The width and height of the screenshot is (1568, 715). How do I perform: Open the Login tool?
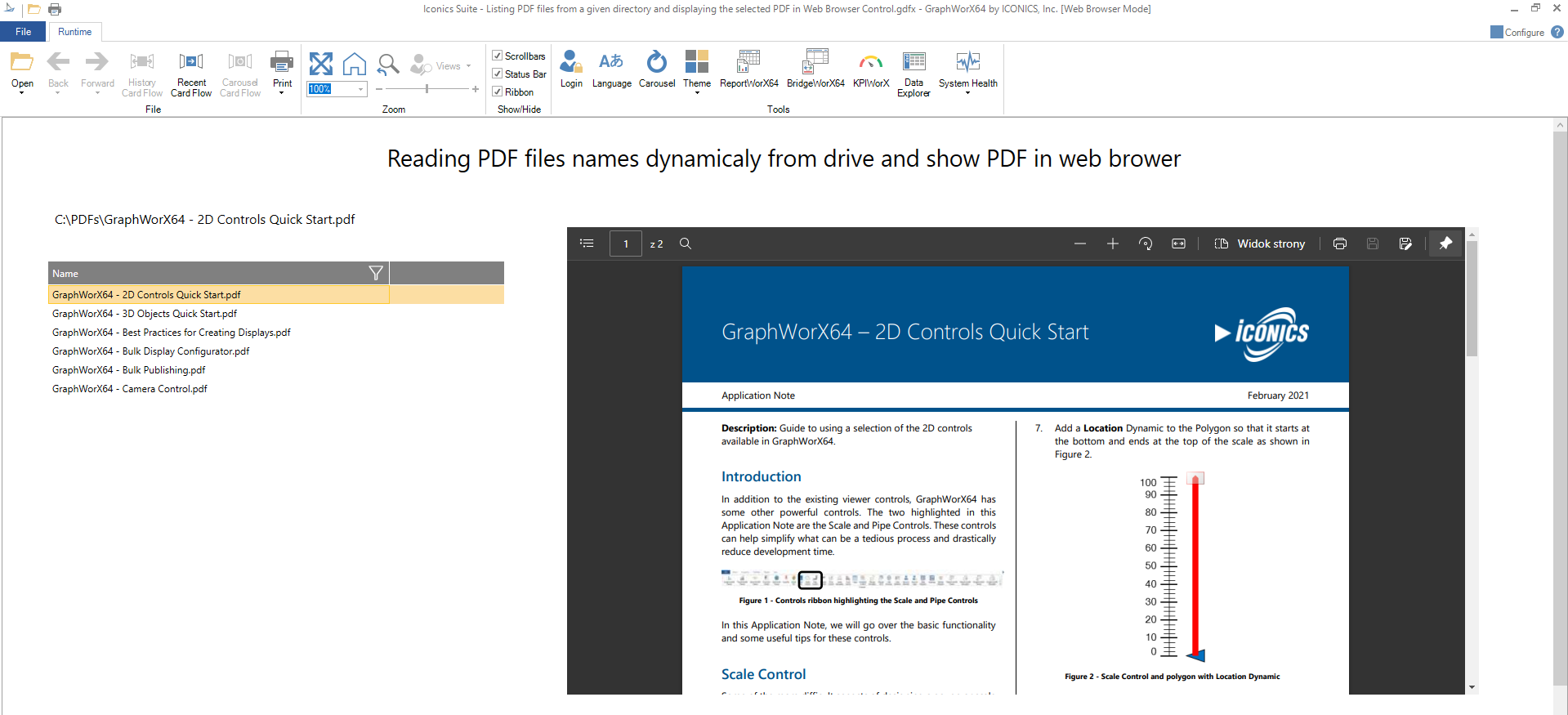point(571,69)
